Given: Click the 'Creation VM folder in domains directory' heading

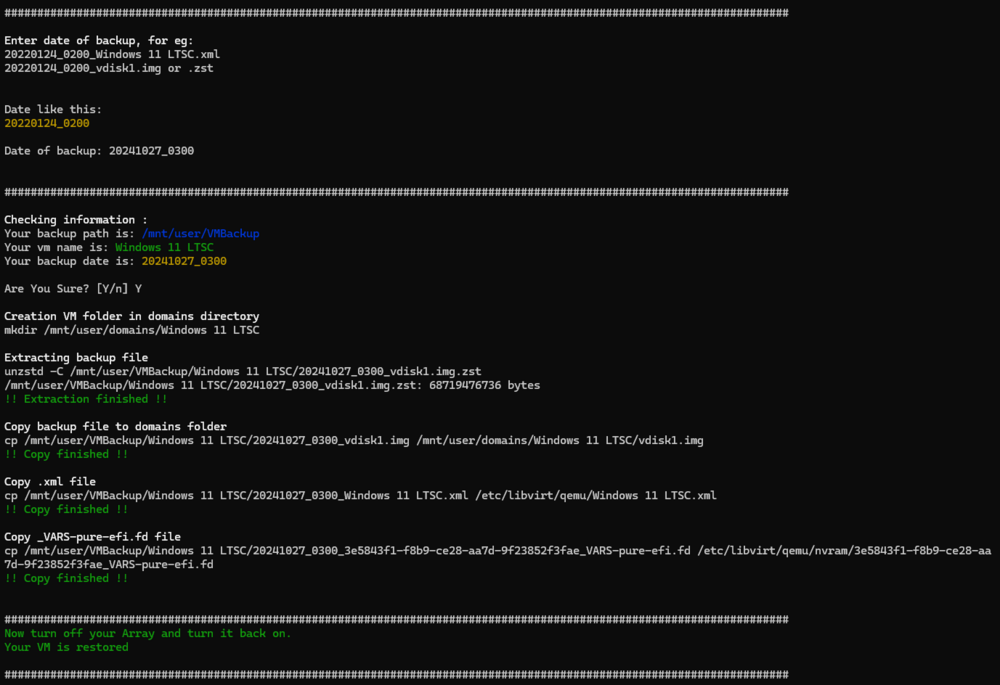Looking at the screenshot, I should click(x=131, y=316).
